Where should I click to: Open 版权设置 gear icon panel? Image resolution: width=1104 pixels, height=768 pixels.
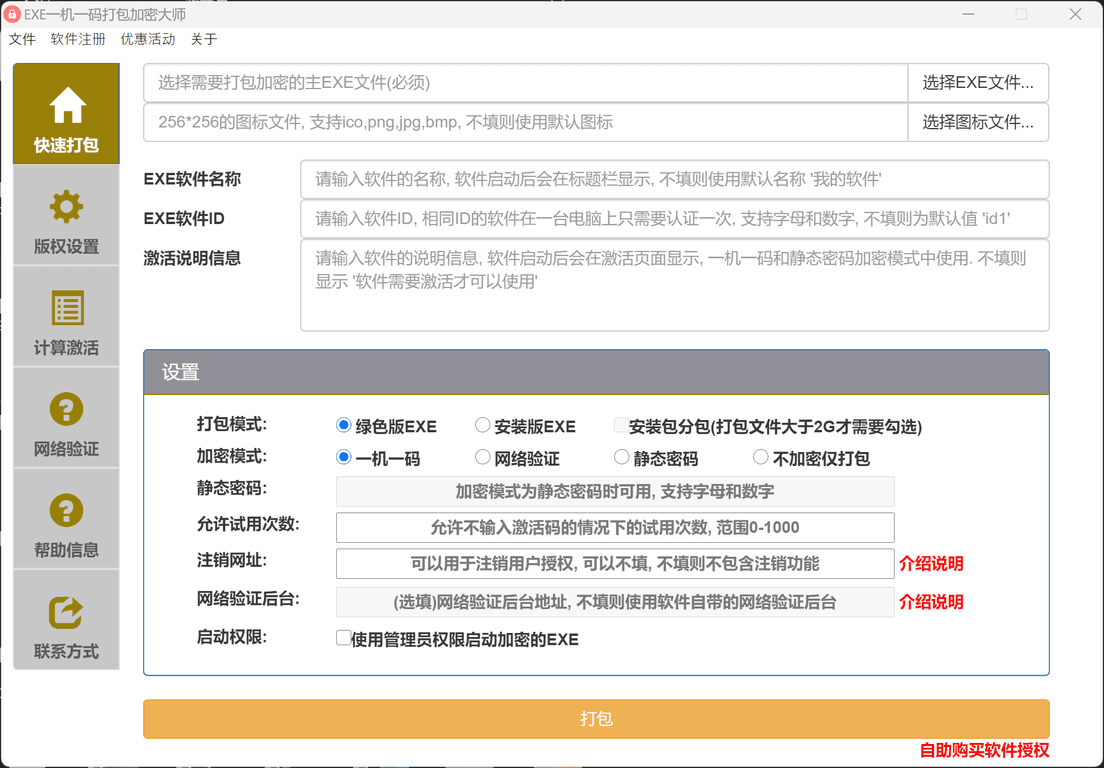(66, 216)
